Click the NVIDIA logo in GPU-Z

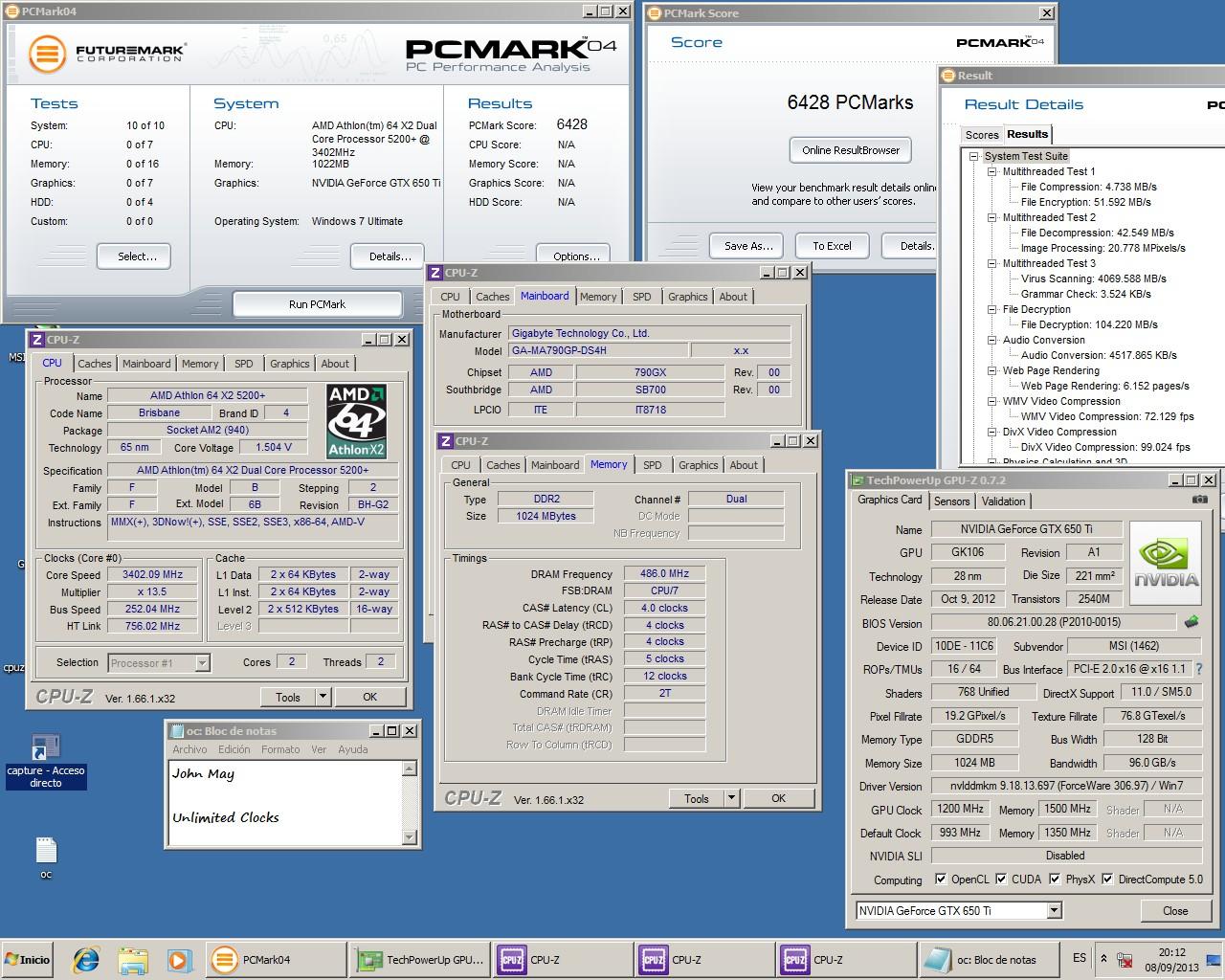click(x=1166, y=563)
